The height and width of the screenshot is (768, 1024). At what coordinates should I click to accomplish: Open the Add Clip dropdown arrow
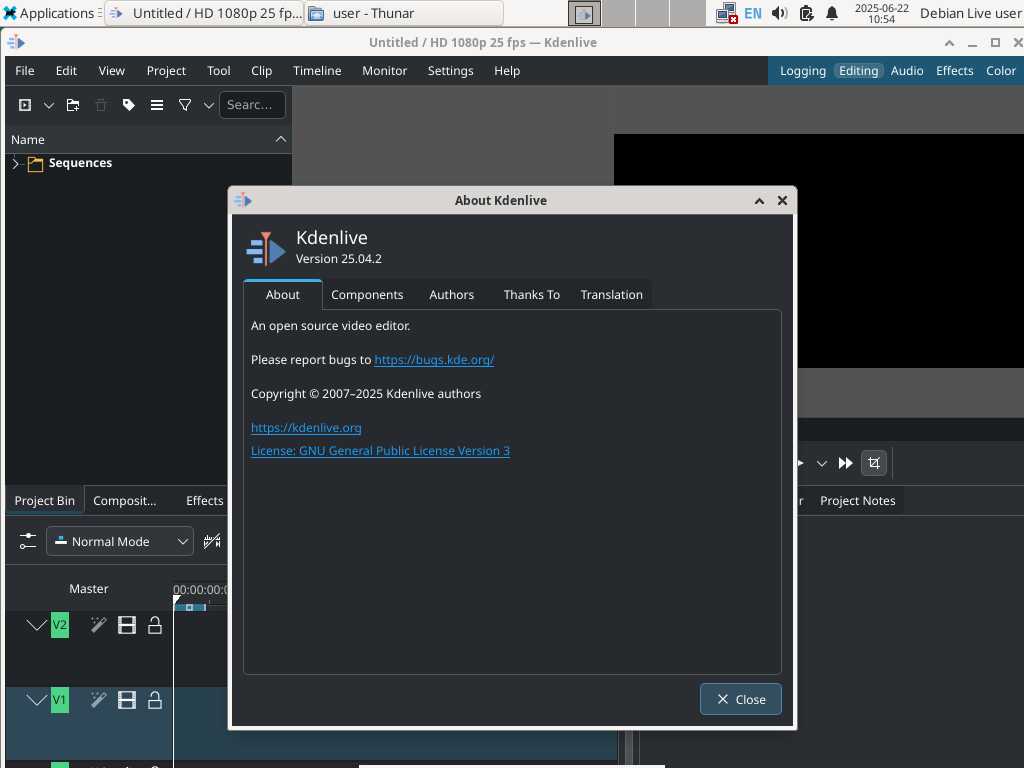pos(48,105)
